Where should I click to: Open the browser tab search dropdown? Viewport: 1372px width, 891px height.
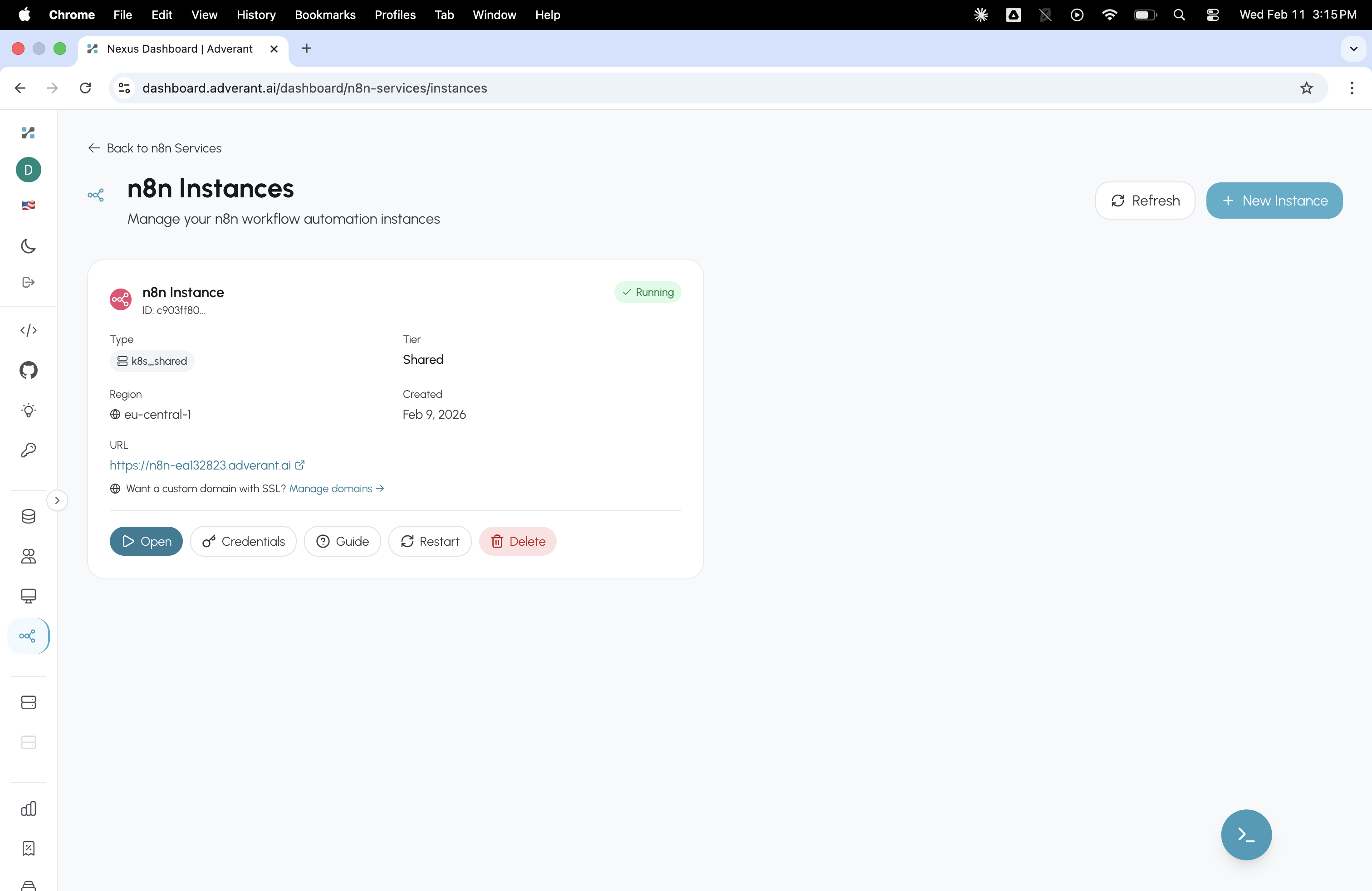[1353, 49]
